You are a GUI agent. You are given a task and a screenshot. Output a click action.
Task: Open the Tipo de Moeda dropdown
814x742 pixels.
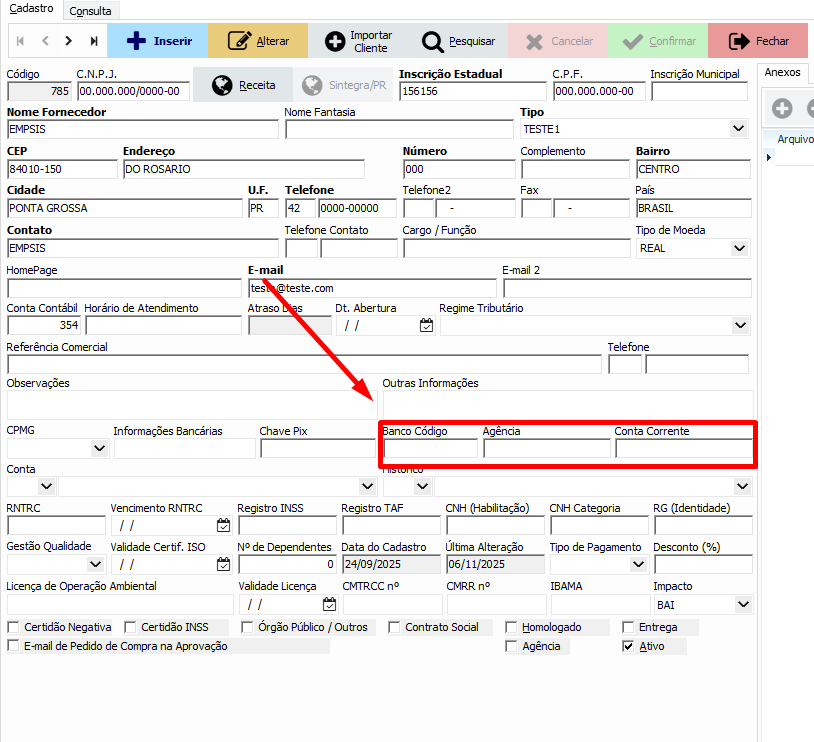[x=739, y=248]
